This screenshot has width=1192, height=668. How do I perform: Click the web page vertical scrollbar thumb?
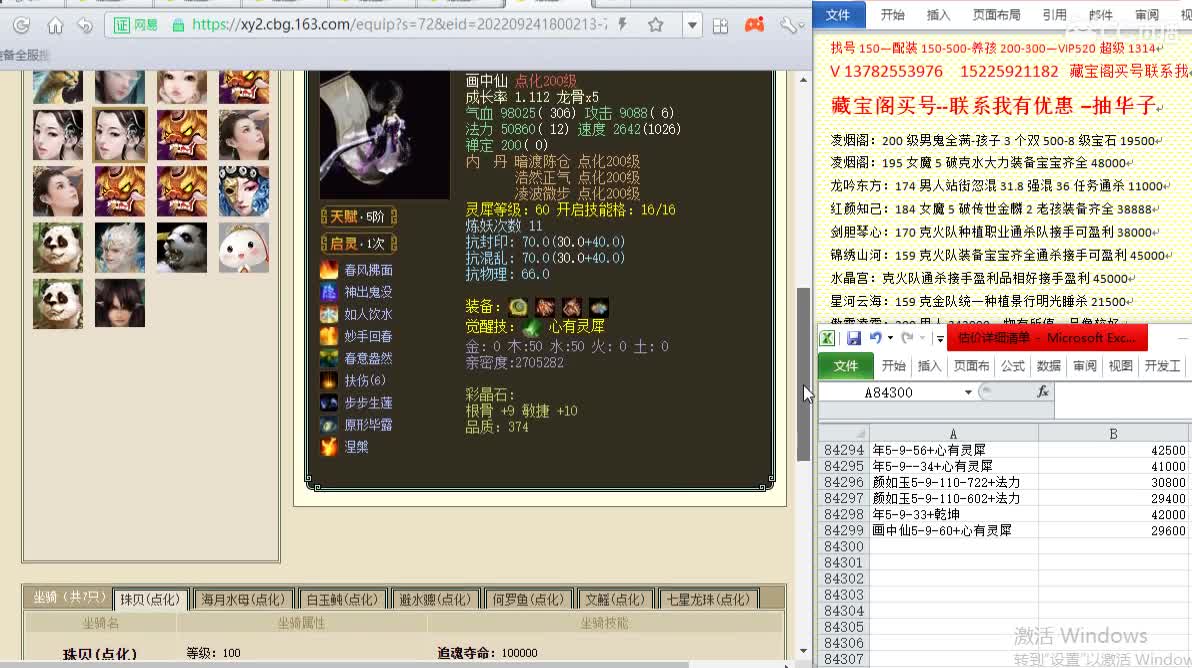(804, 375)
